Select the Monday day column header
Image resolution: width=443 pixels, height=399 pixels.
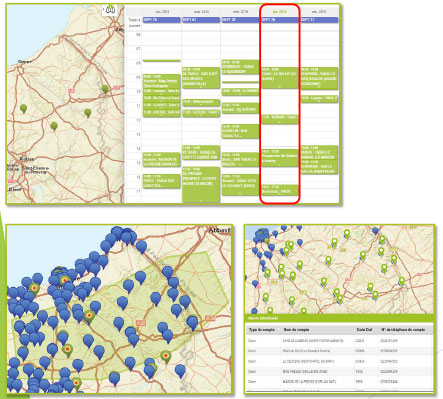(162, 12)
